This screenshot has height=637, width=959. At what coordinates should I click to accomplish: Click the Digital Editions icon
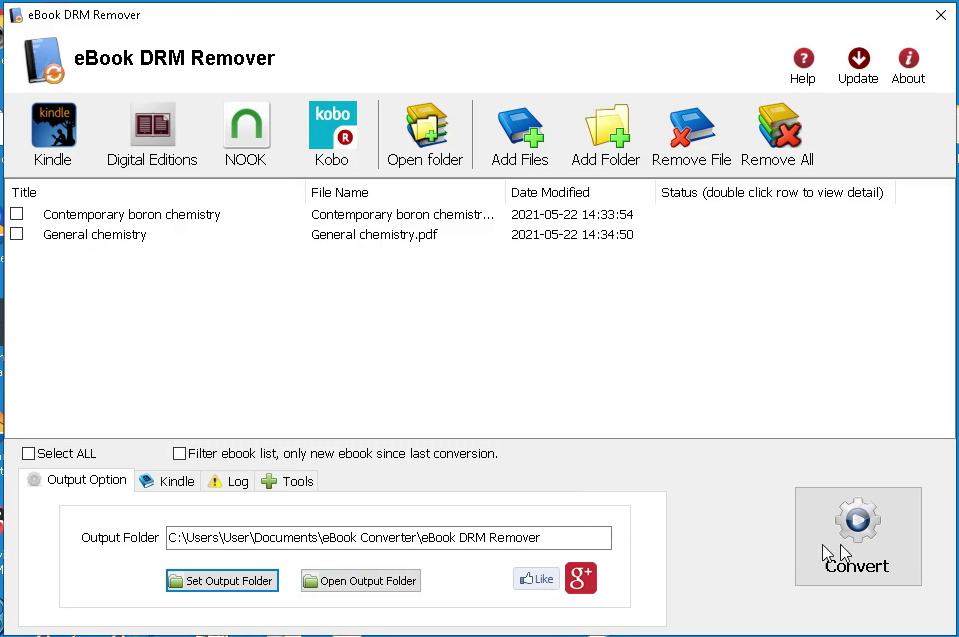pos(152,125)
